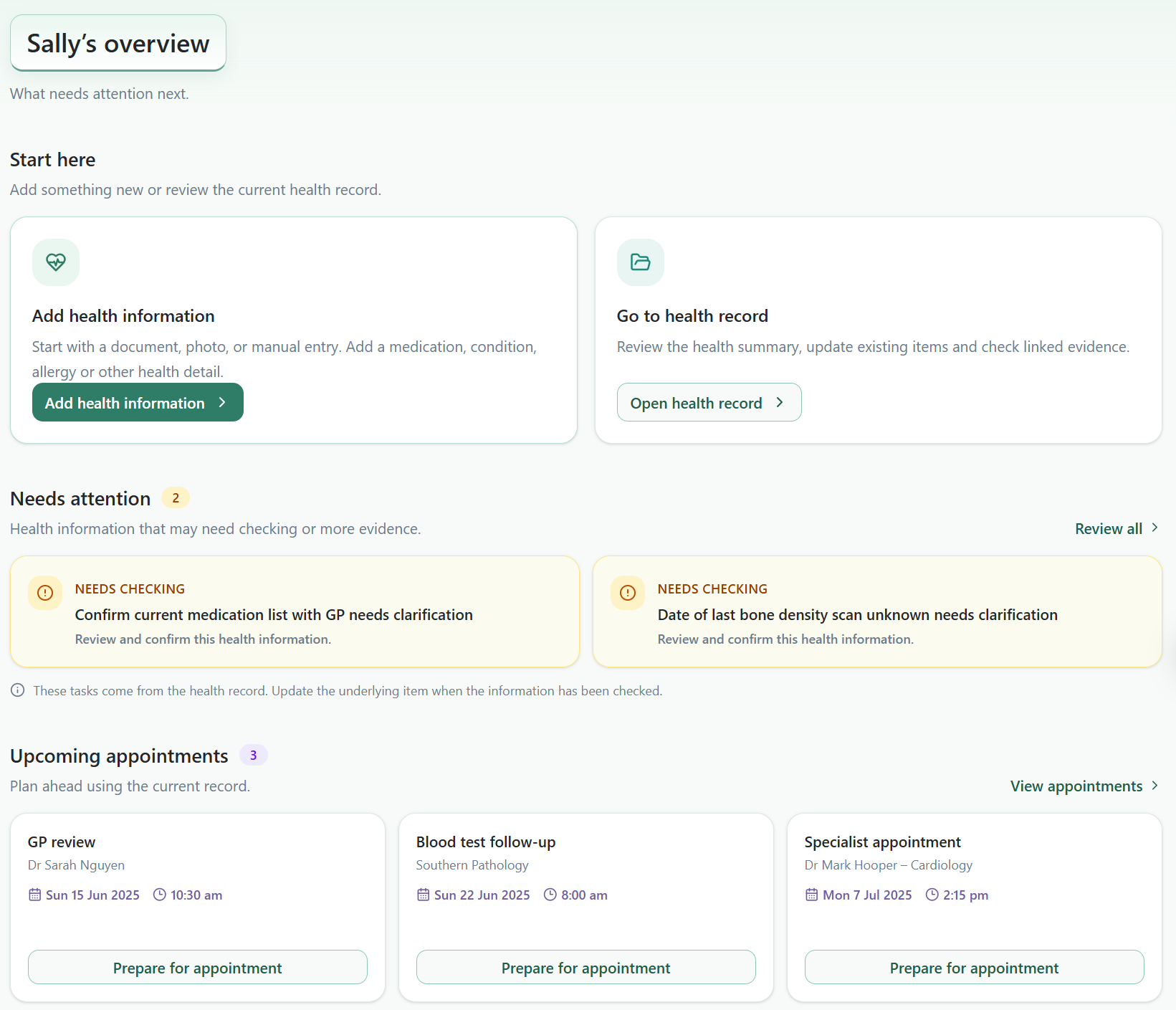This screenshot has width=1176, height=1010.
Task: Click NEEDS CHECKING label on bone density card
Action: pyautogui.click(x=712, y=589)
